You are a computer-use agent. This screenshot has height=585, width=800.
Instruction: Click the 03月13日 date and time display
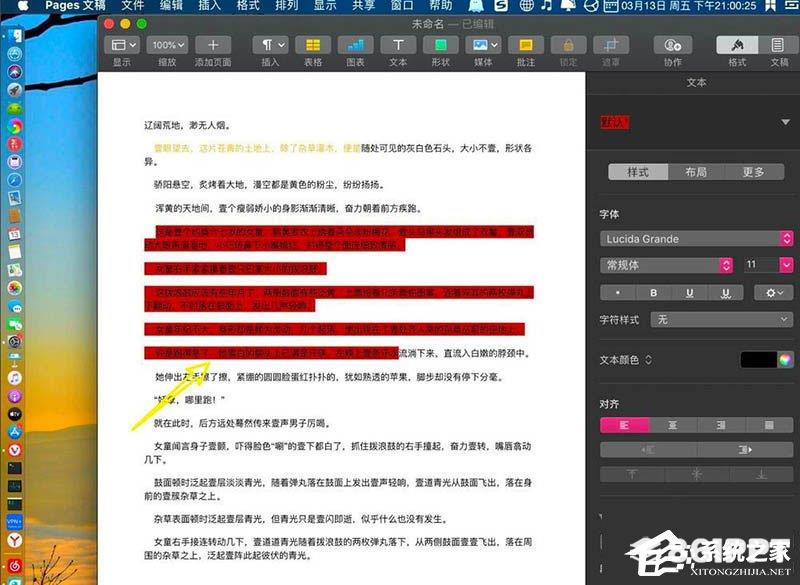[688, 6]
